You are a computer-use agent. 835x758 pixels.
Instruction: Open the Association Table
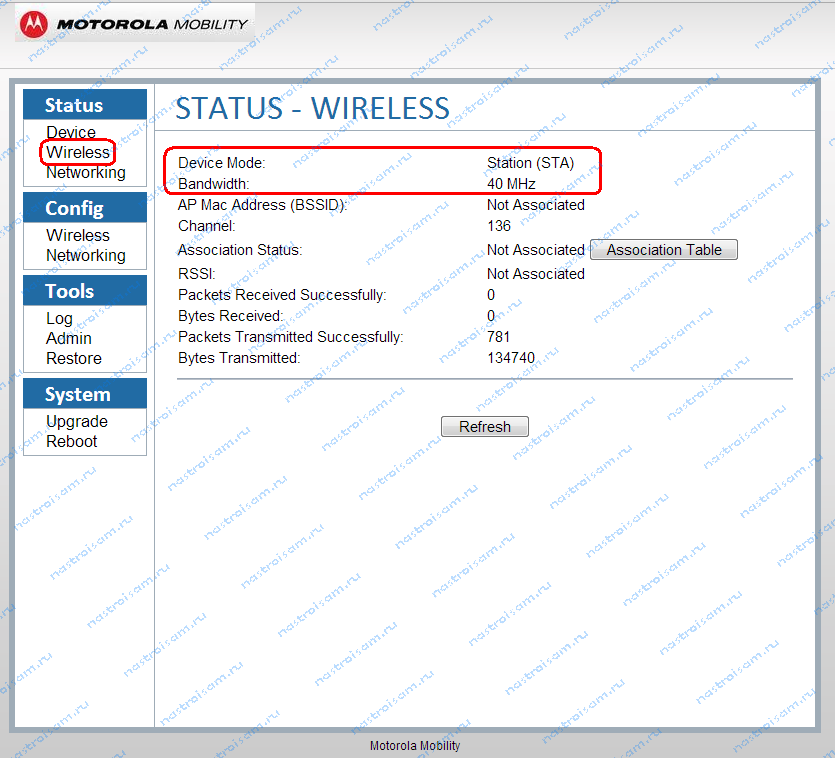tap(664, 250)
